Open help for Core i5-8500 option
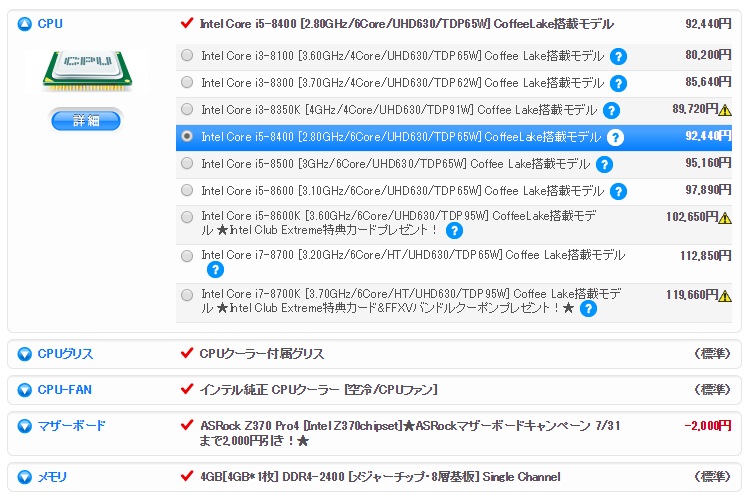Screen dimensions: 747x496 604,165
